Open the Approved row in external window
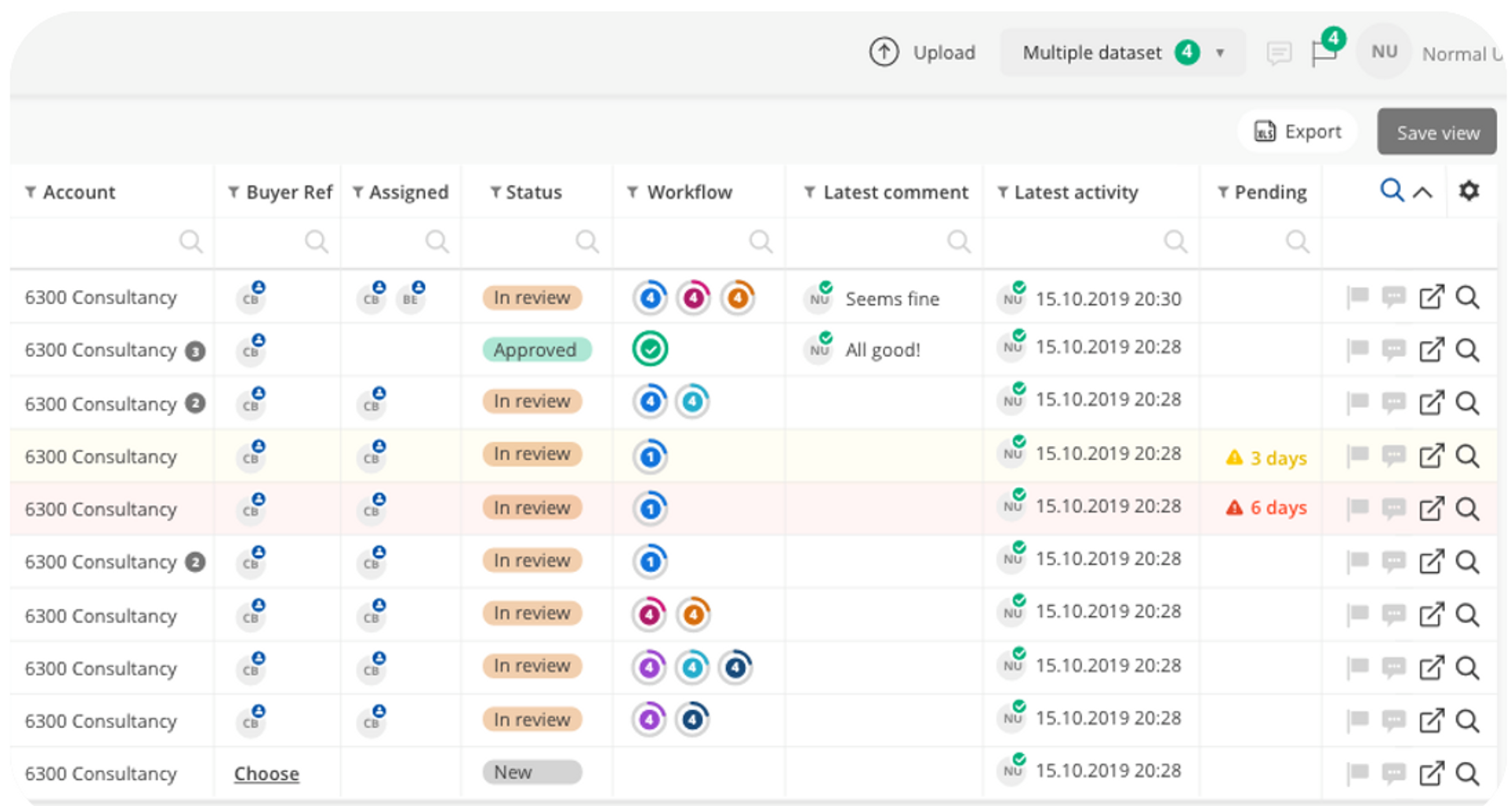 point(1431,350)
